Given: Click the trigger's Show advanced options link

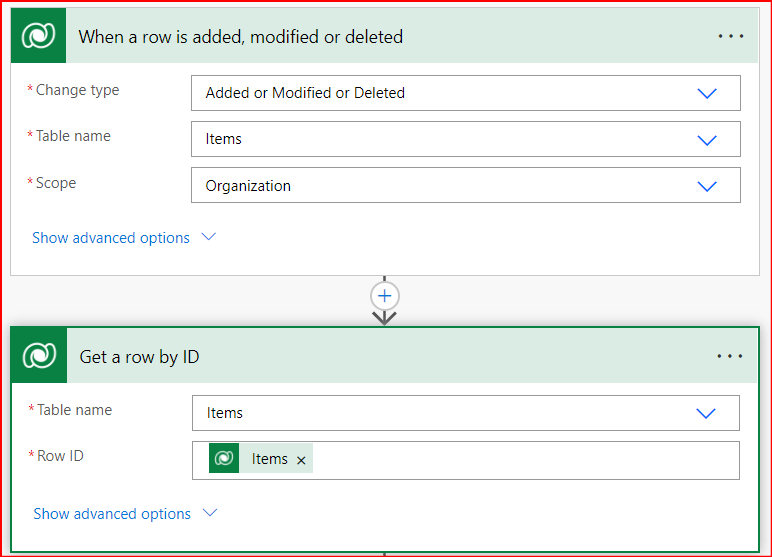Looking at the screenshot, I should pos(110,238).
